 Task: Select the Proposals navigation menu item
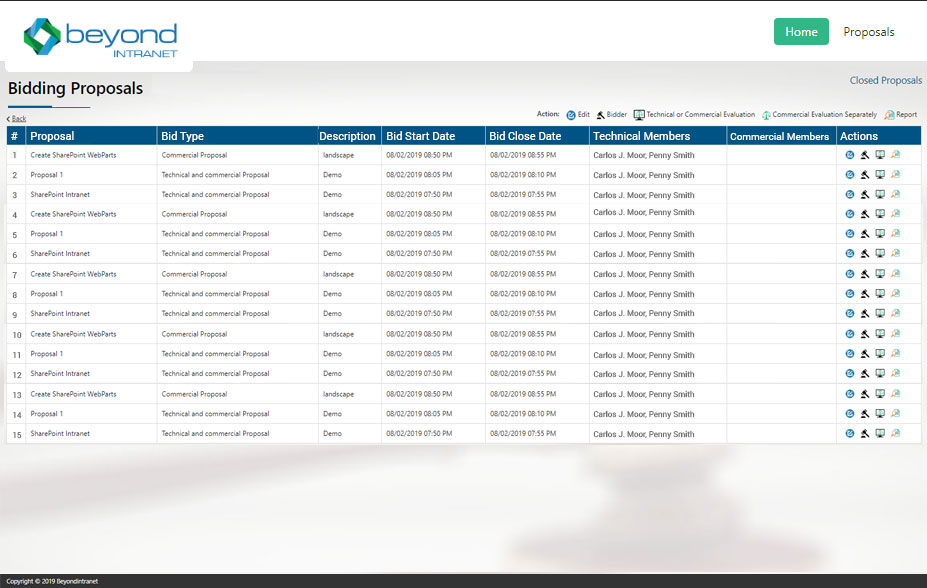tap(867, 31)
